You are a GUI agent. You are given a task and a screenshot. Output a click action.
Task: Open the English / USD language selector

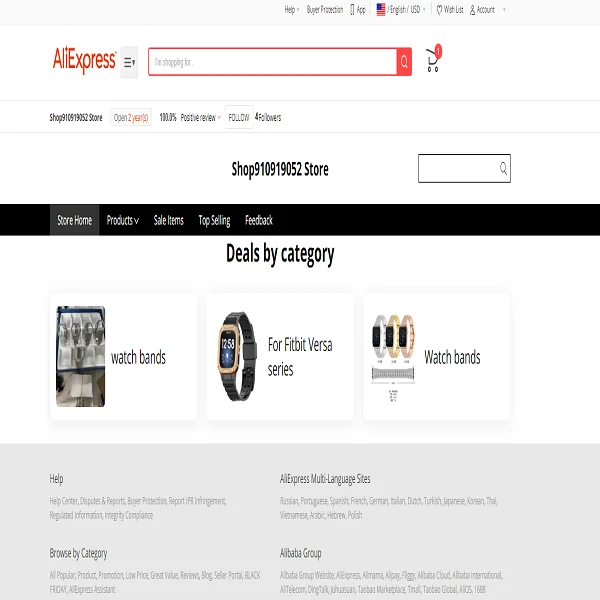click(401, 10)
